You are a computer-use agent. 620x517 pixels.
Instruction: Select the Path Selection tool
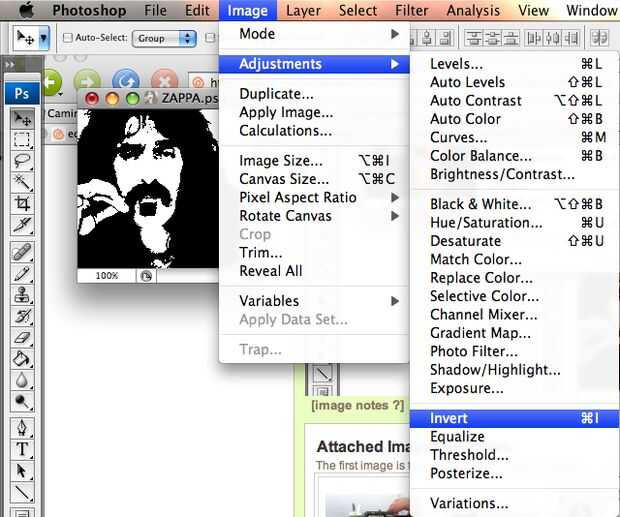22,471
